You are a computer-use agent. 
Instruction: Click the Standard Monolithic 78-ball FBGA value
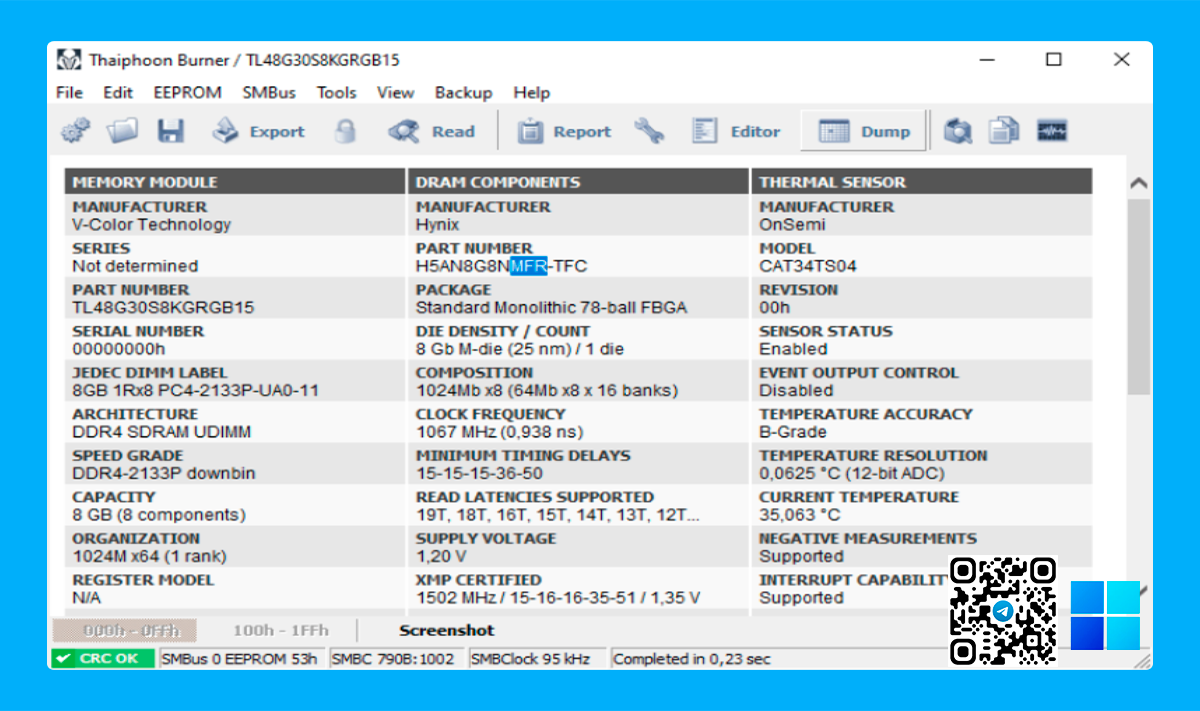coord(551,308)
